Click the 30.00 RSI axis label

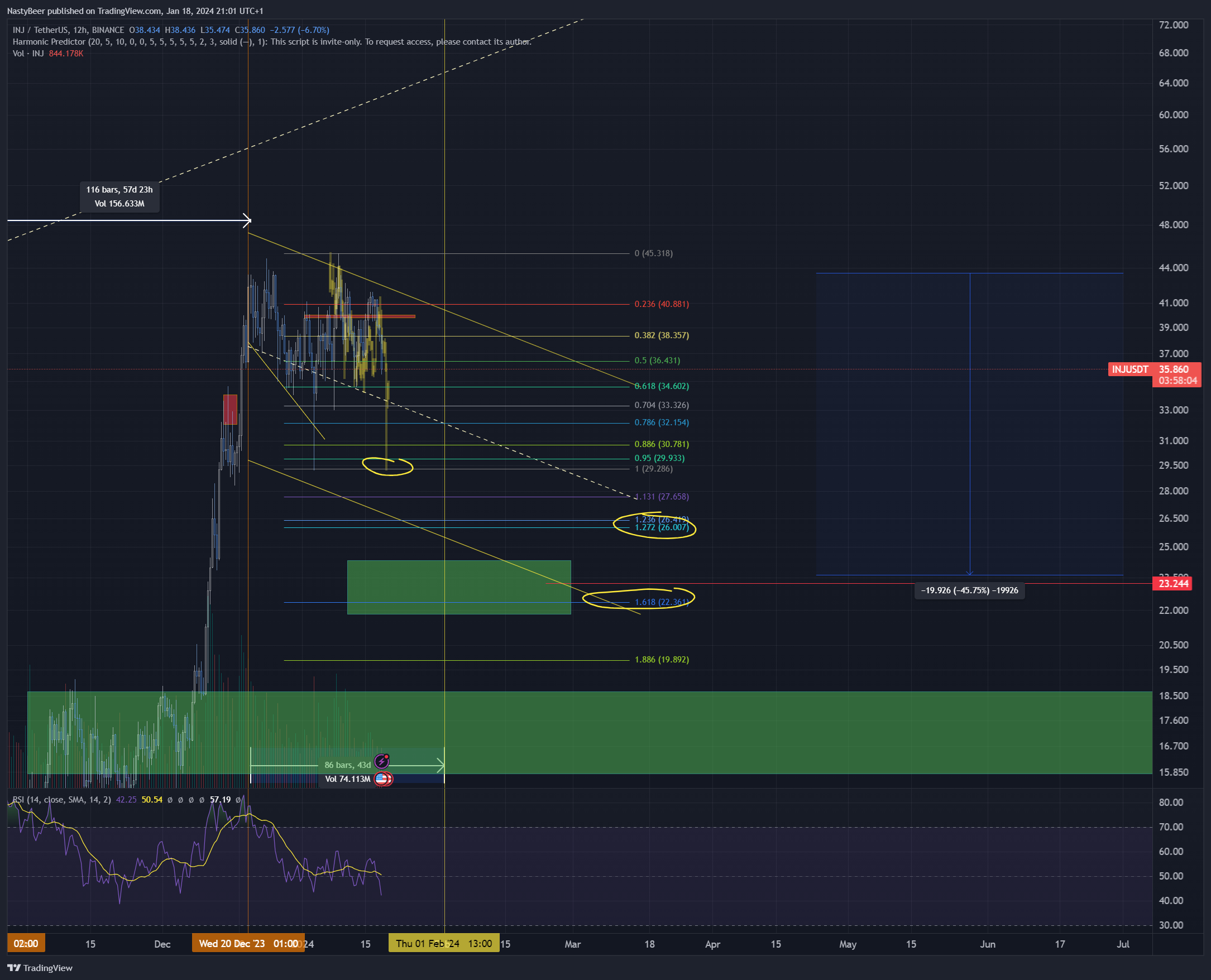pos(1170,925)
